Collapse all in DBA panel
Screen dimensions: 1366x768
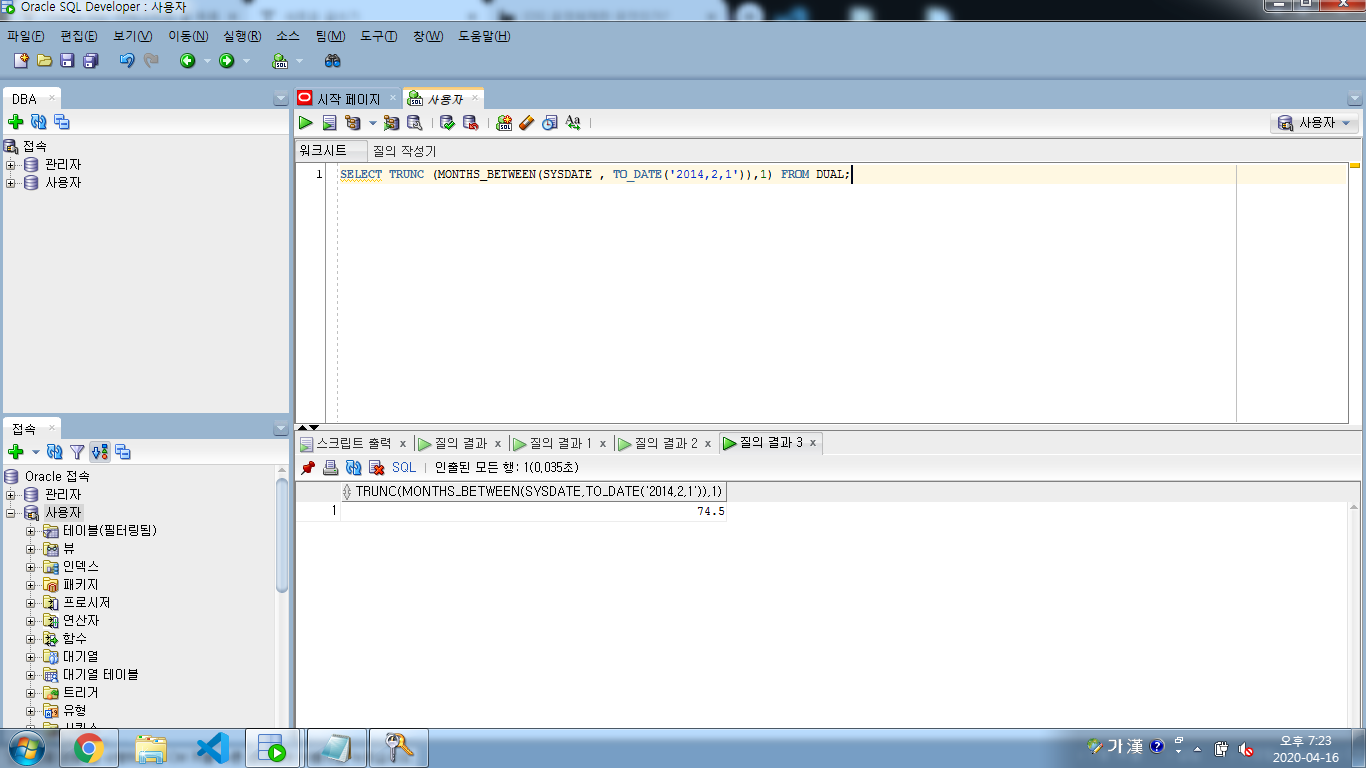point(62,122)
